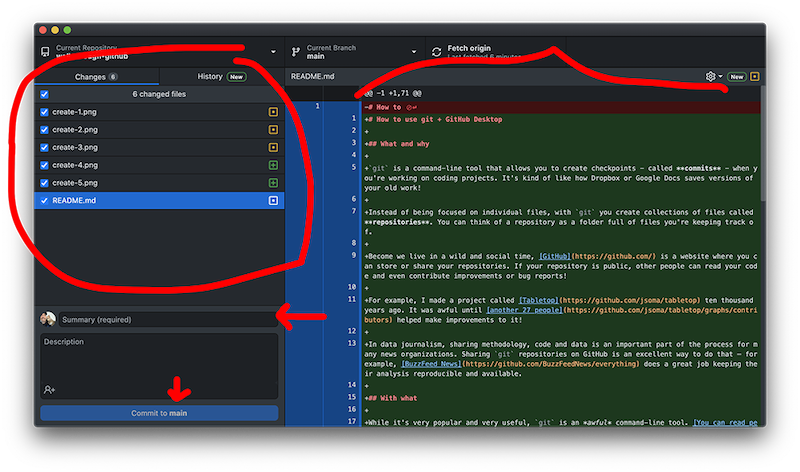Image resolution: width=800 pixels, height=472 pixels.
Task: Click the README.md diff header filename
Action: [312, 76]
